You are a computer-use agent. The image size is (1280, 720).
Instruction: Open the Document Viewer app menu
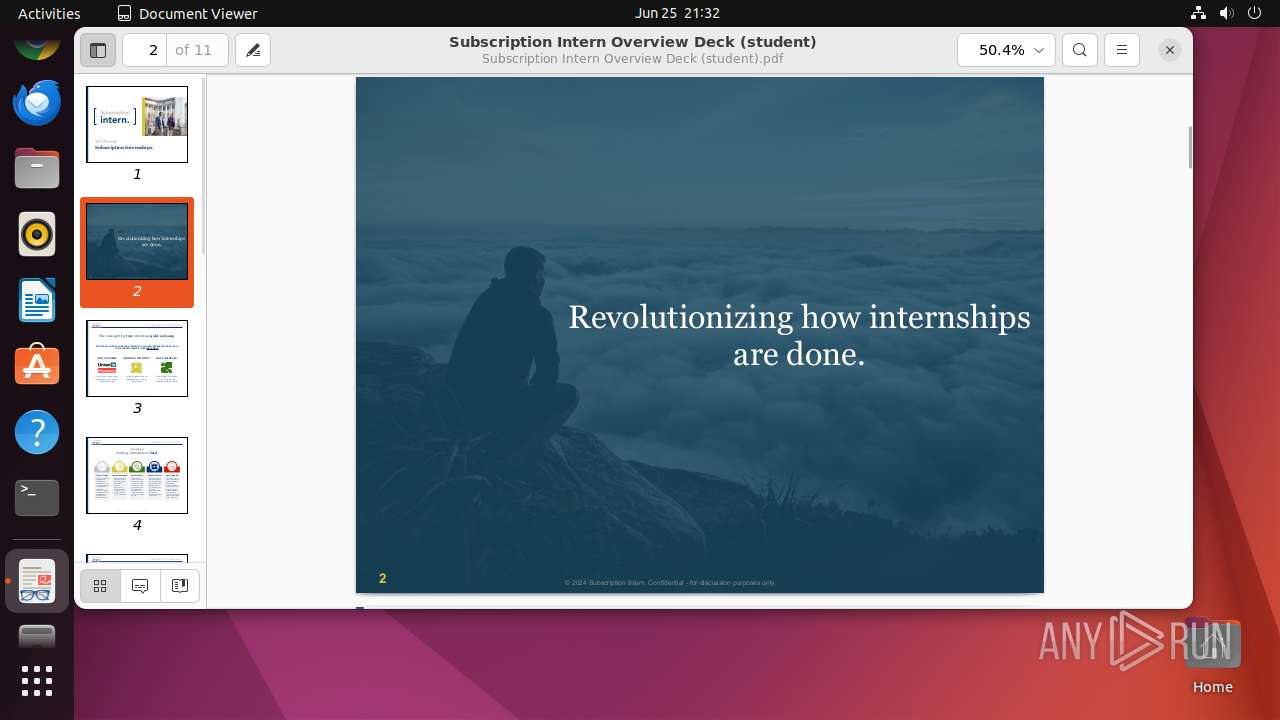click(x=188, y=13)
